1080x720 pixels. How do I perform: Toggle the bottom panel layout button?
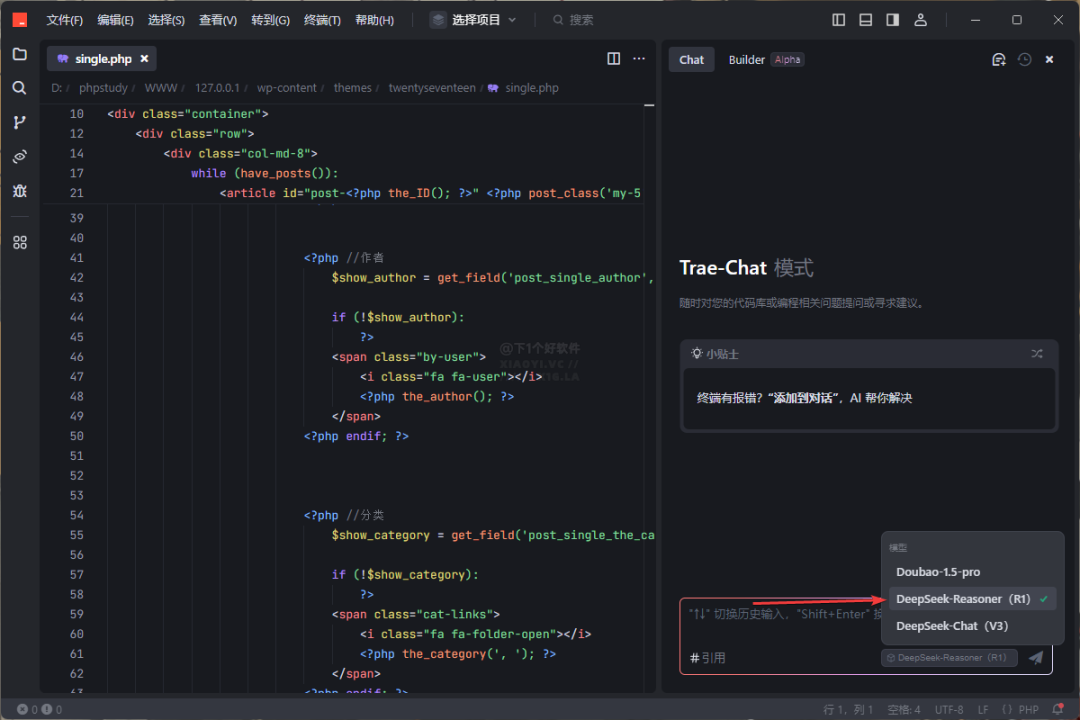pyautogui.click(x=865, y=20)
